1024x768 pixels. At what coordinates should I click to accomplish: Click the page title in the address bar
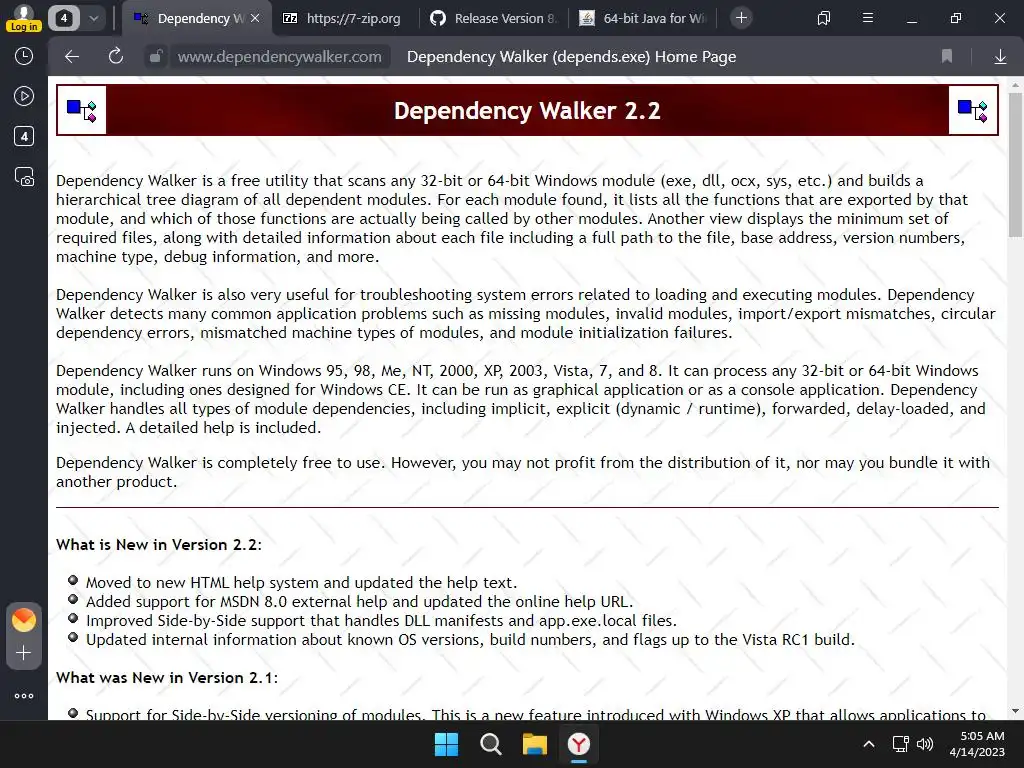[571, 57]
